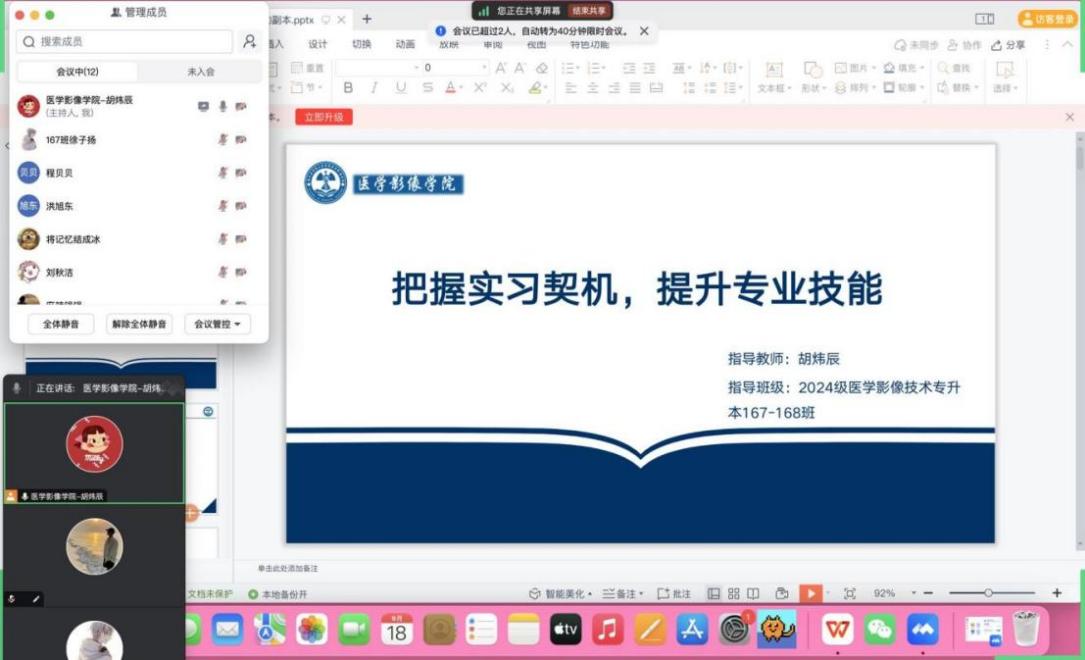
Task: Click the 搜索成员 search field
Action: [x=125, y=42]
